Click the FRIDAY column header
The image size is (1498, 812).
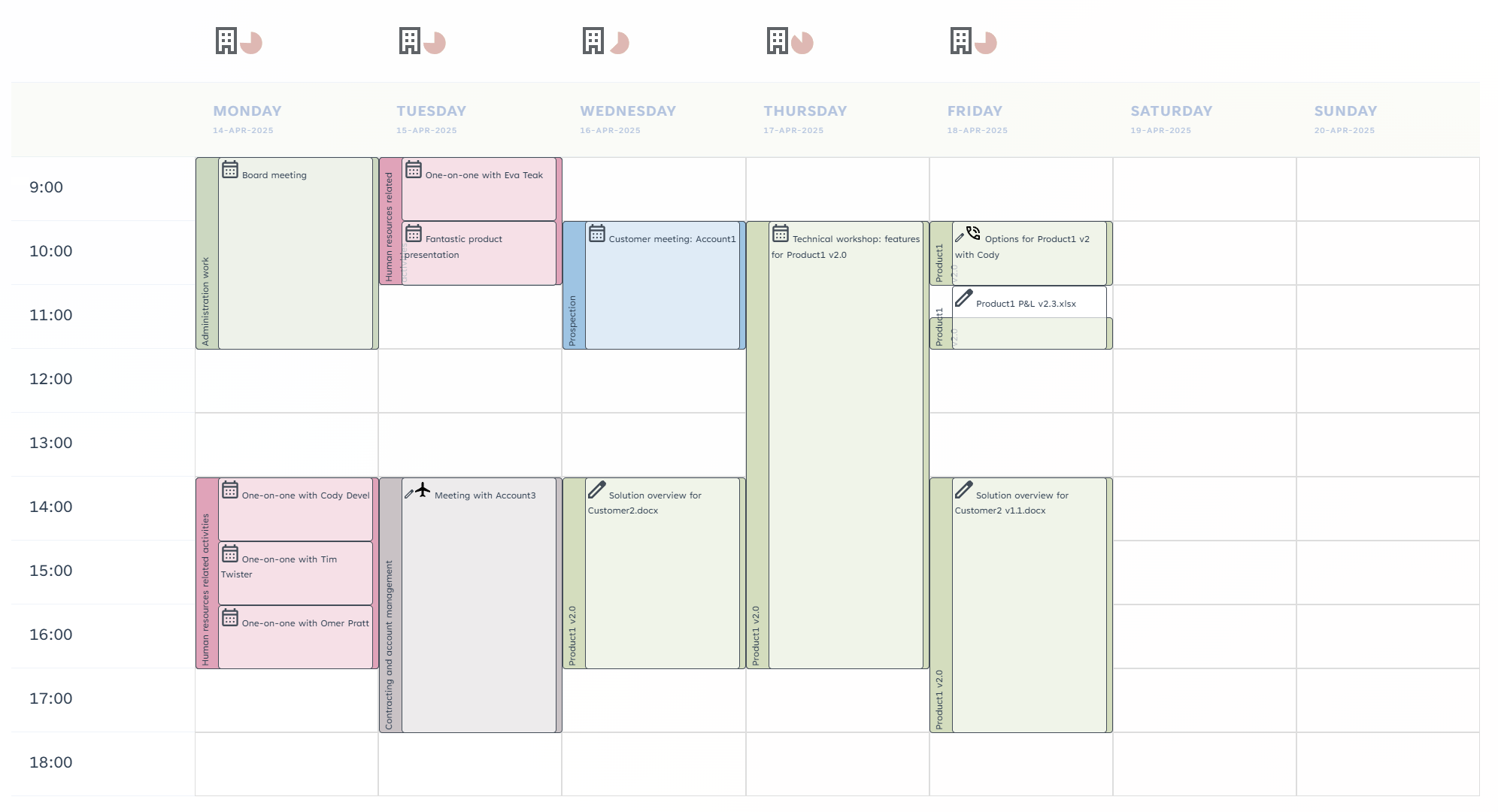975,111
